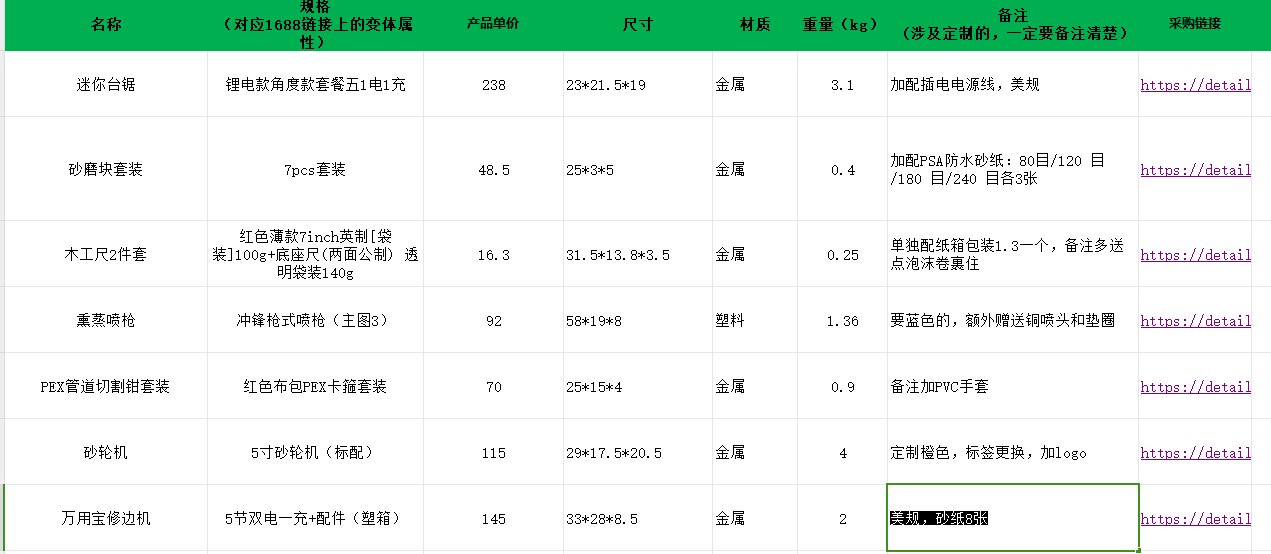Click the 砂轮机 purchase link
Viewport: 1271px width, 554px height.
[x=1195, y=453]
